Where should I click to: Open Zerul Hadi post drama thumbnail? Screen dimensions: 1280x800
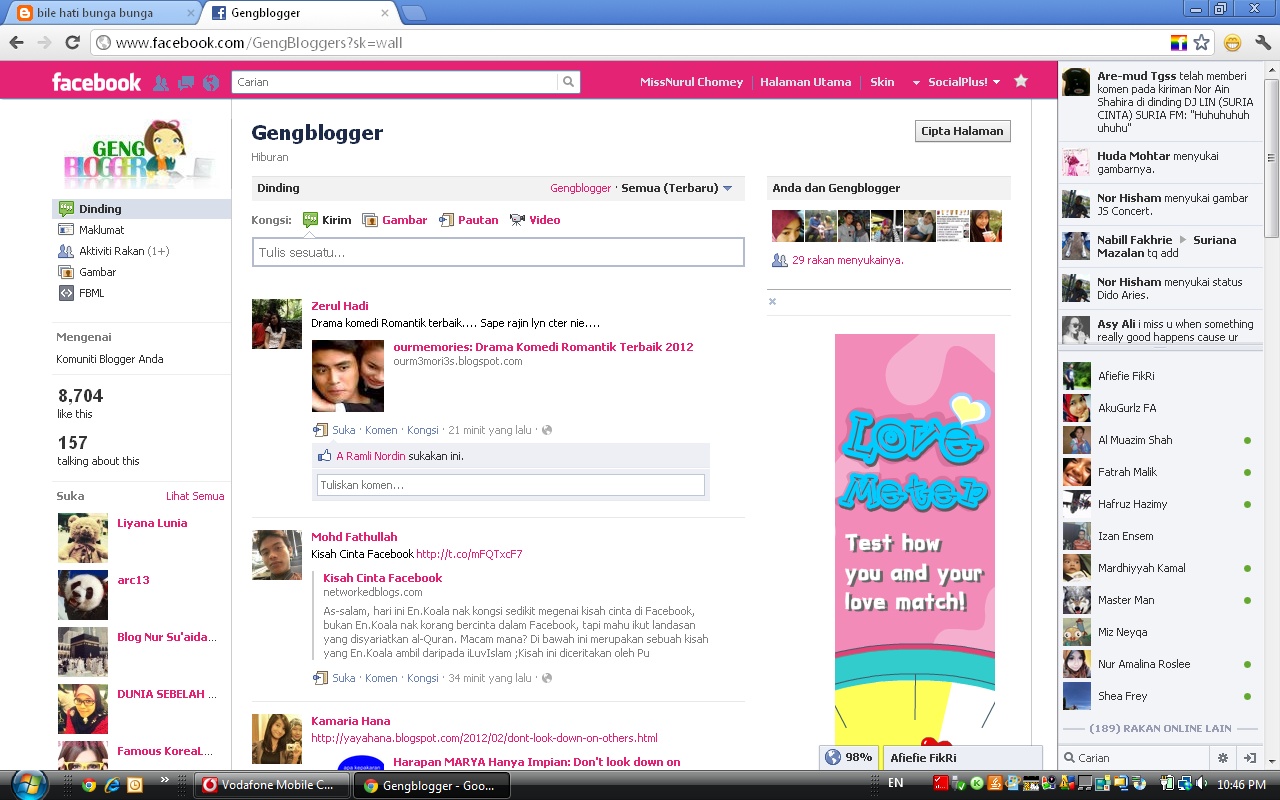(x=348, y=376)
